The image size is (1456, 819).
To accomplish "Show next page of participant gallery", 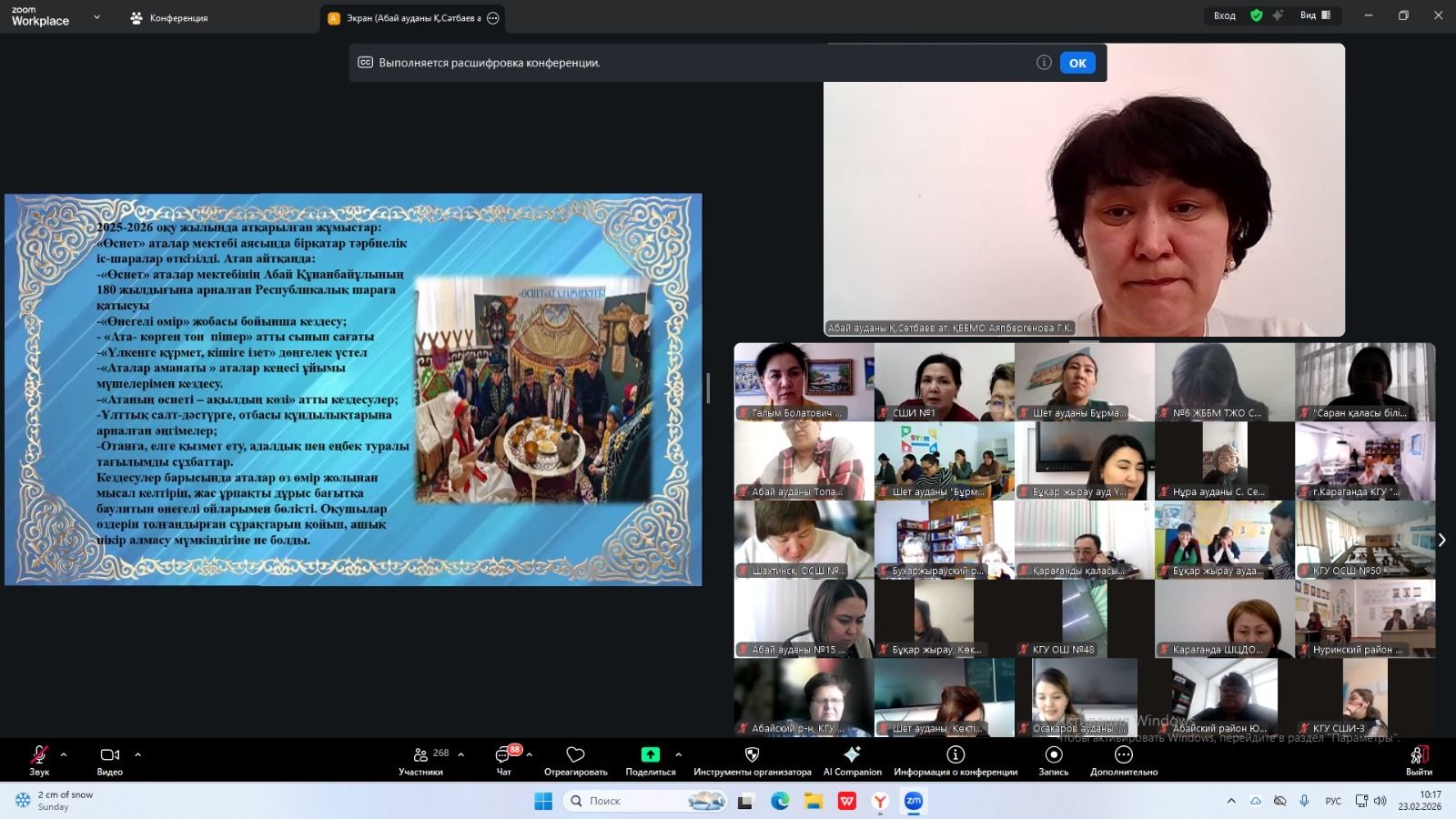I will pyautogui.click(x=1441, y=540).
